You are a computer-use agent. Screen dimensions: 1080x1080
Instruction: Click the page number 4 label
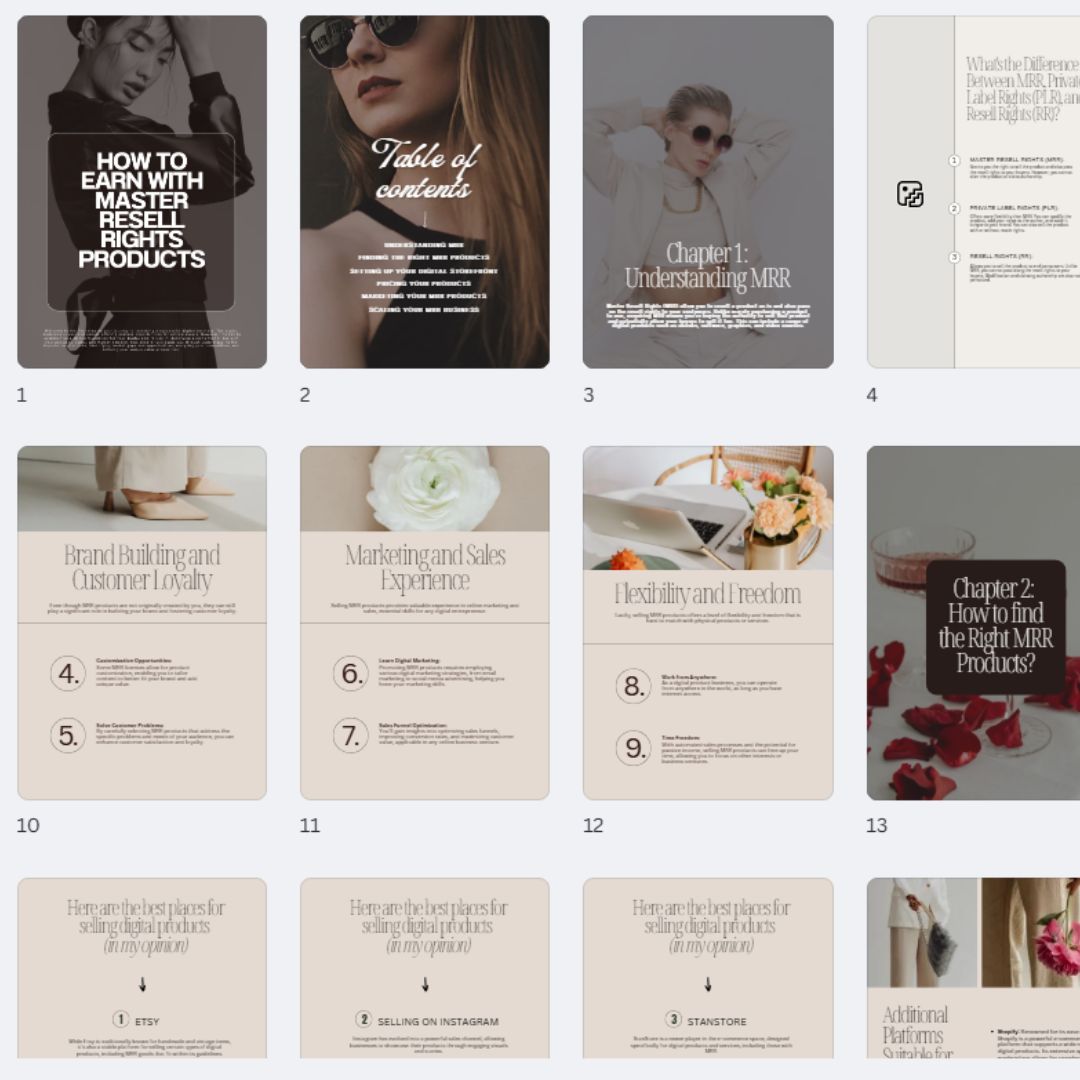click(x=872, y=395)
